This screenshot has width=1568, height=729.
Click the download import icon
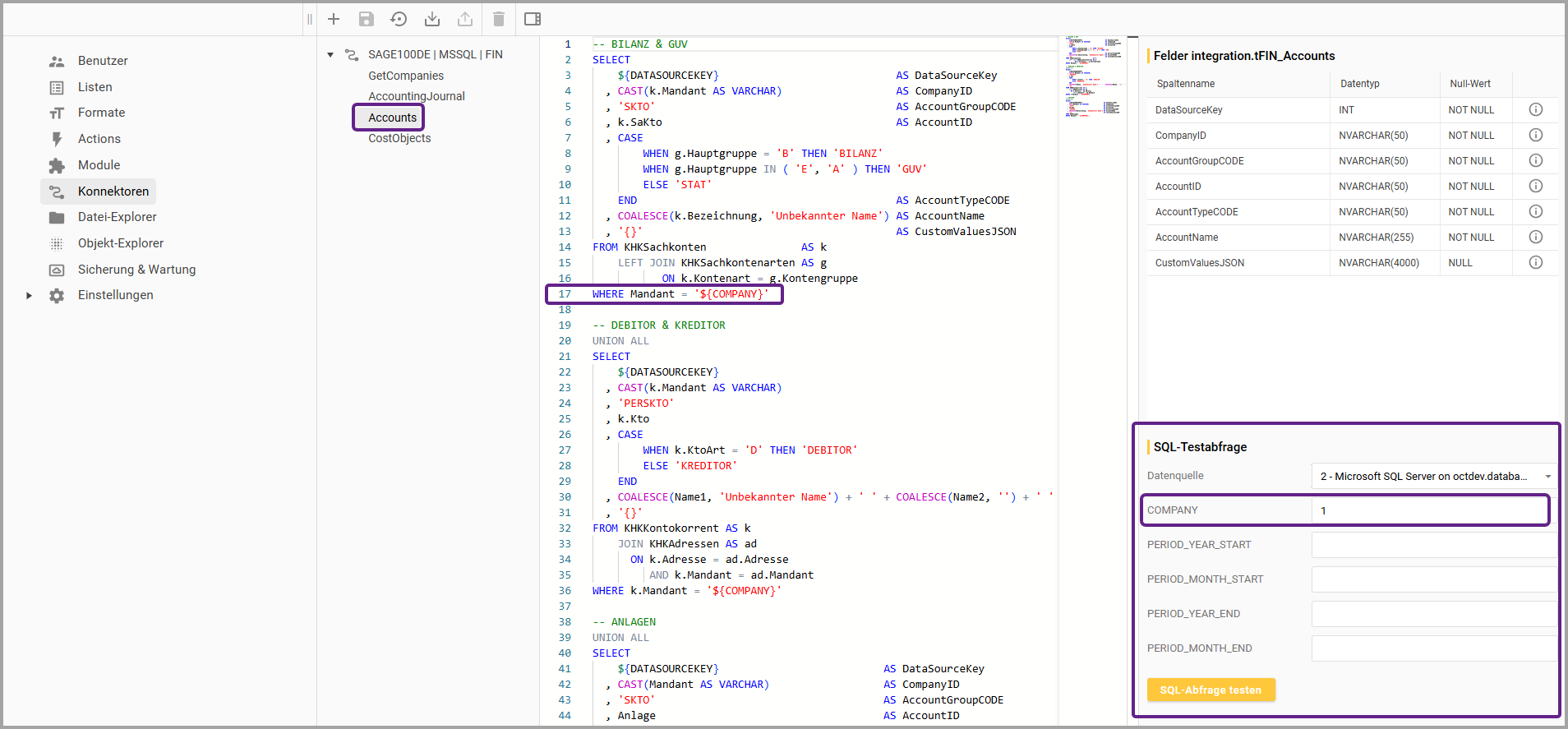click(432, 19)
